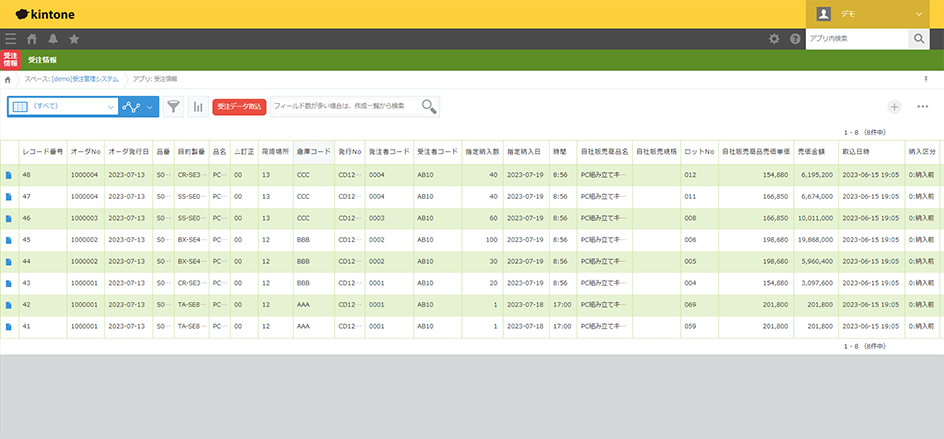Open the help question mark icon
The width and height of the screenshot is (944, 439).
(795, 39)
